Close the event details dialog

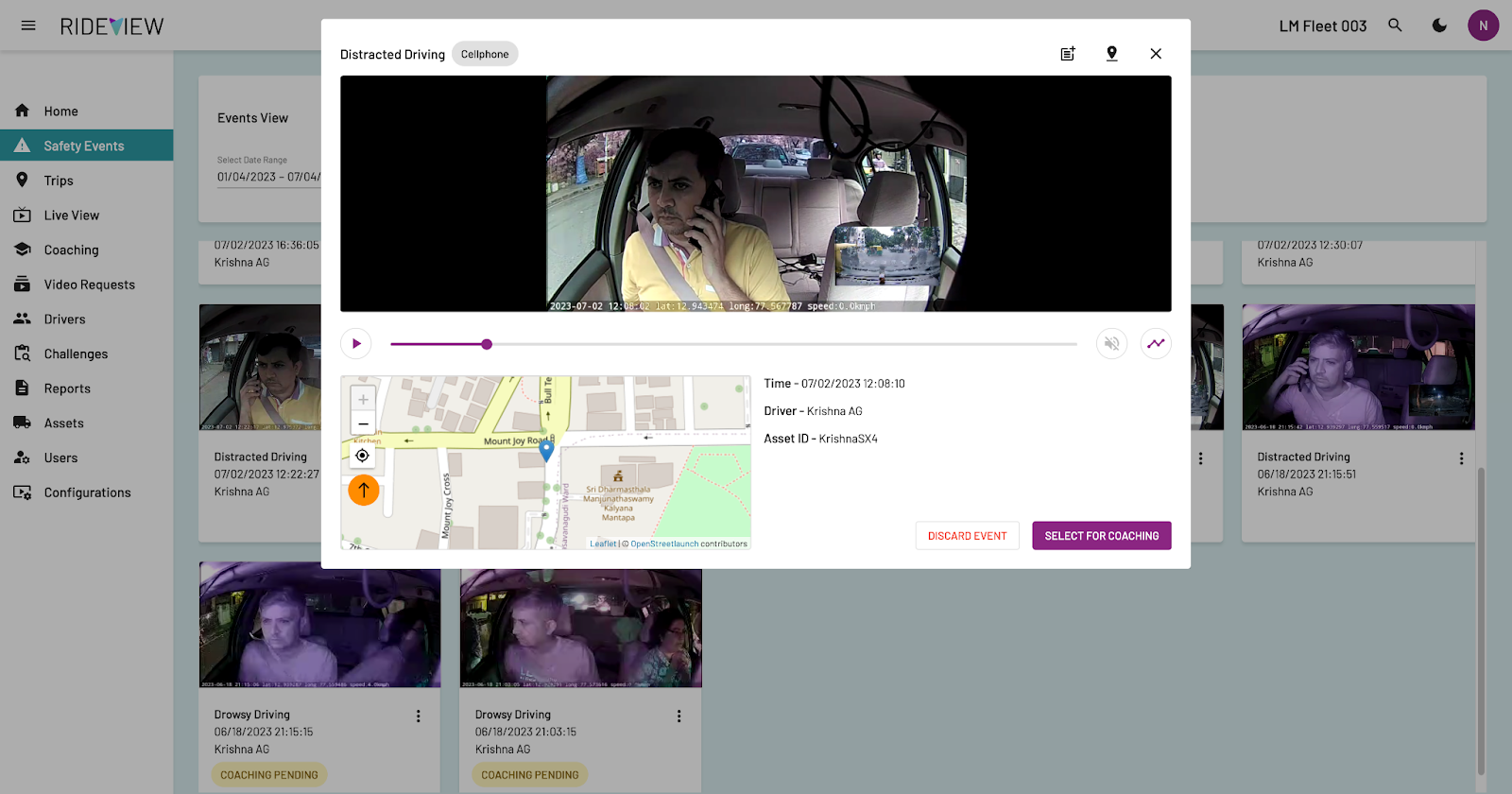(x=1156, y=54)
